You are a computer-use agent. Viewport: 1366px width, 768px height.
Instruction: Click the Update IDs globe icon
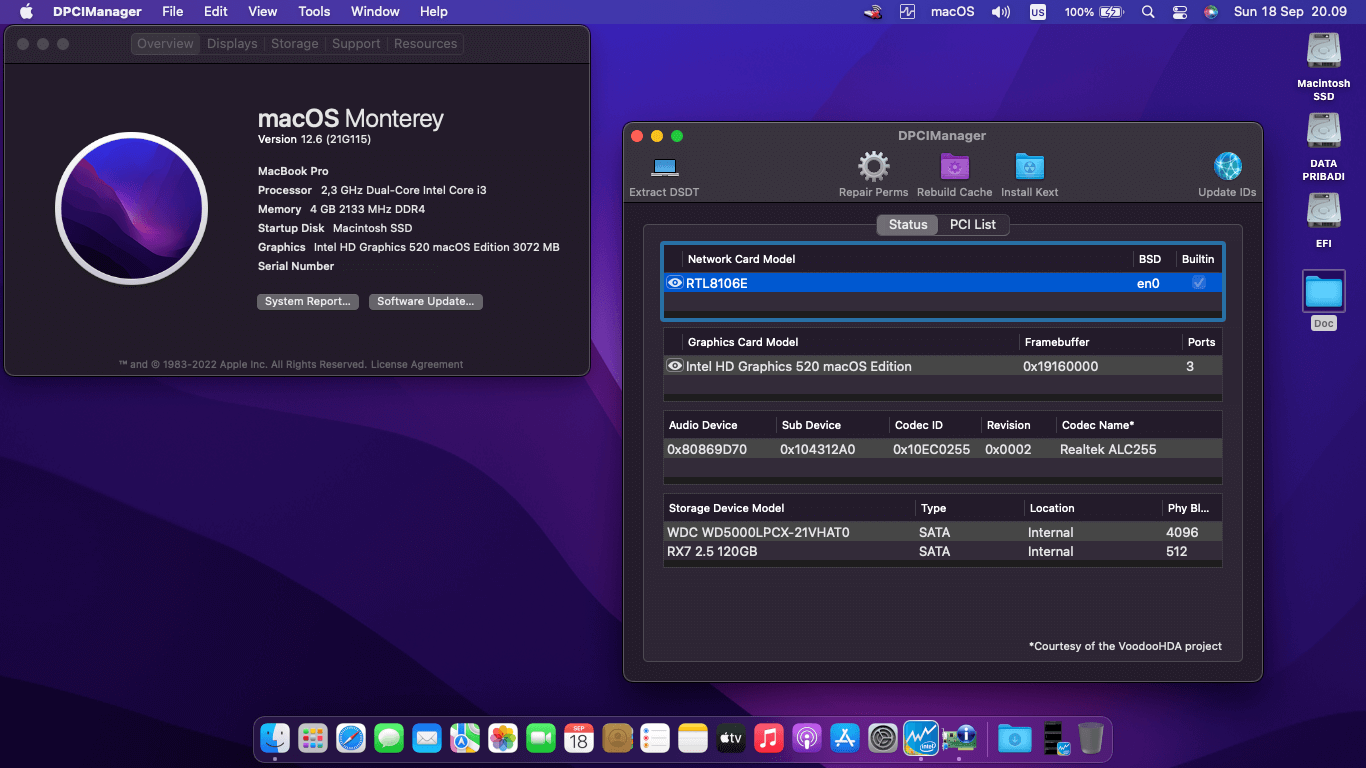click(x=1227, y=167)
